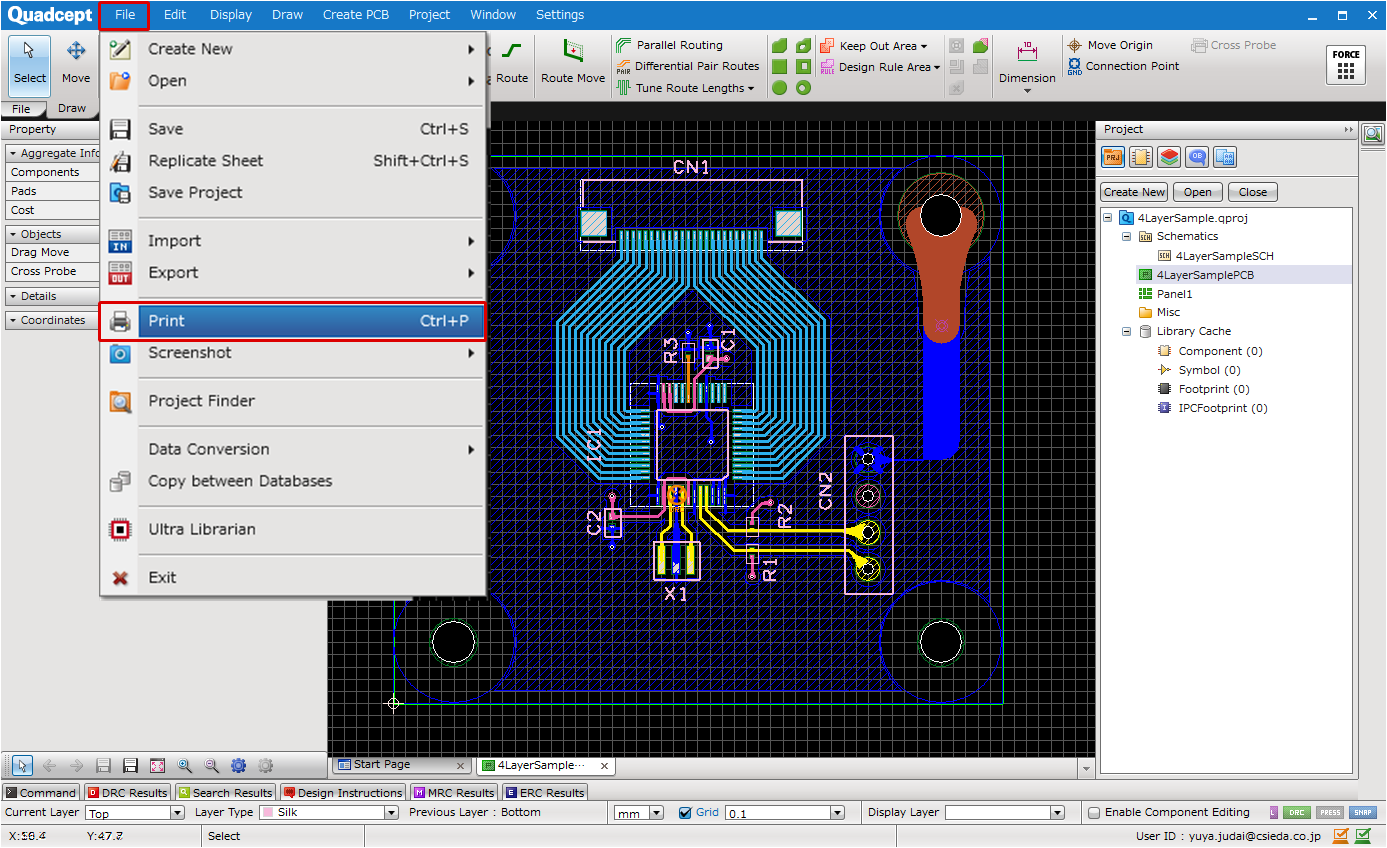Click Connection Point tool
The width and height of the screenshot is (1387, 848).
point(1123,66)
